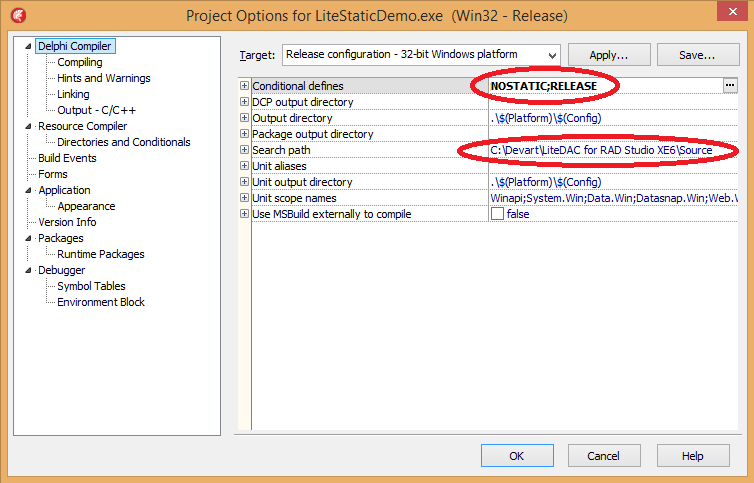Screen dimensions: 754x483
Task: Select the Package output directory label
Action: [313, 134]
